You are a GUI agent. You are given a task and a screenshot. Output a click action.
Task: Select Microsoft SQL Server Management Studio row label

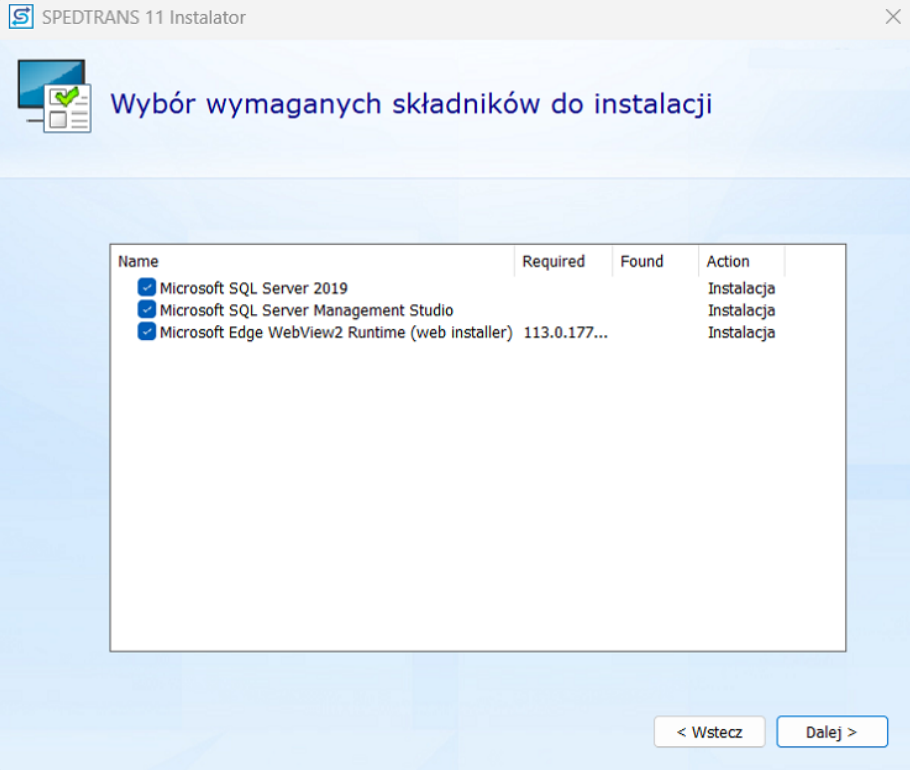tap(306, 311)
